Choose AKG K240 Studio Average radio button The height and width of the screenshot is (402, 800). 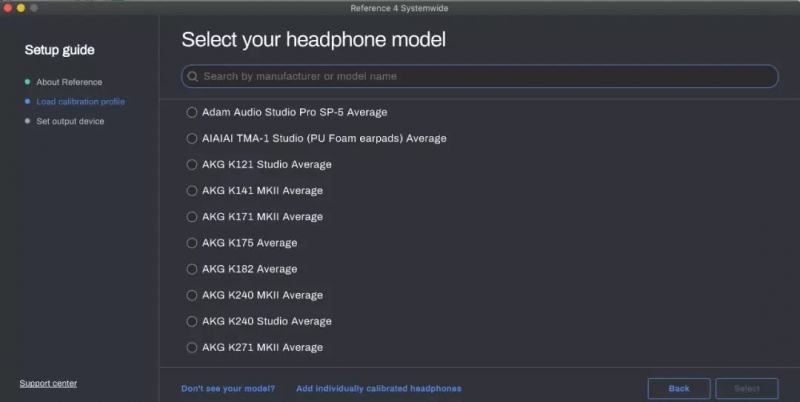192,321
